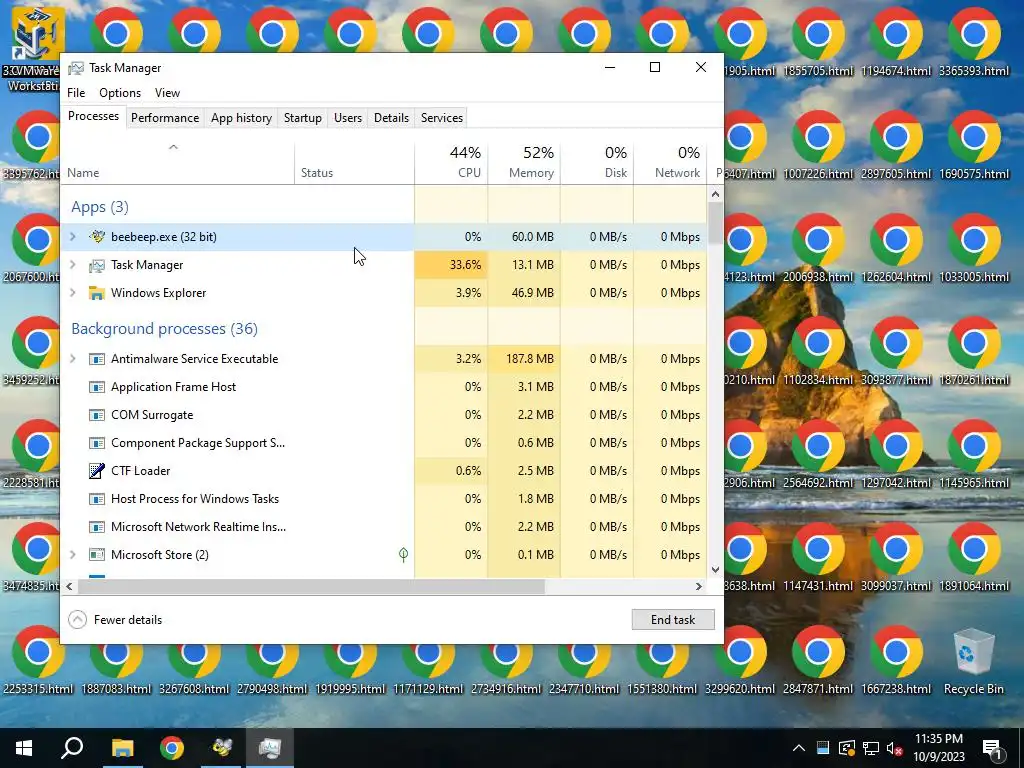Image resolution: width=1024 pixels, height=768 pixels.
Task: Expand the Windows Explorer process entry
Action: click(x=73, y=293)
